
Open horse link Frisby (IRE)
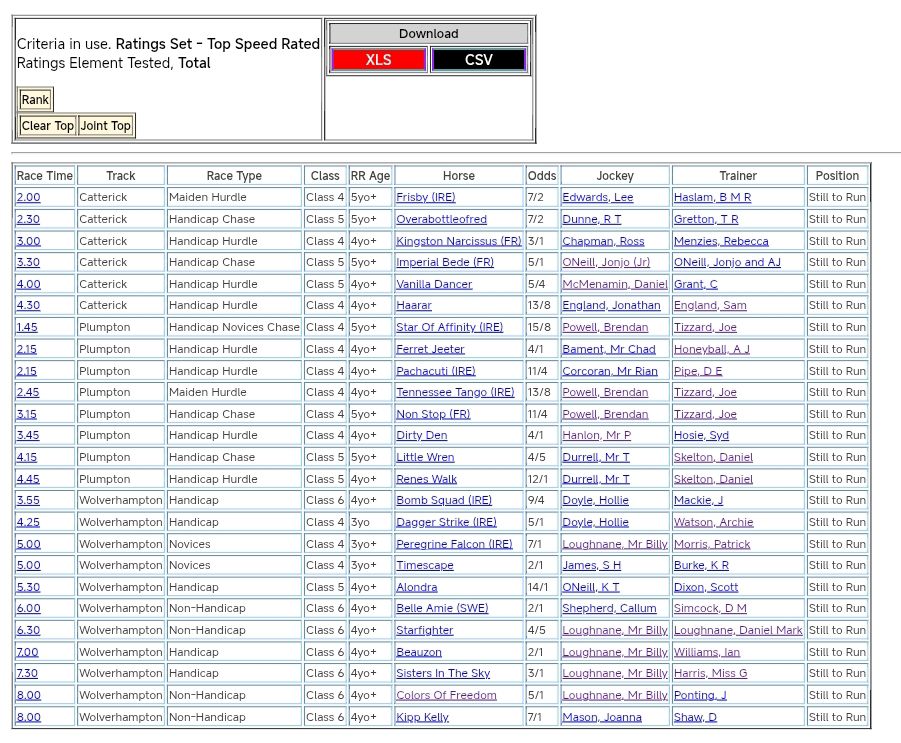425,198
